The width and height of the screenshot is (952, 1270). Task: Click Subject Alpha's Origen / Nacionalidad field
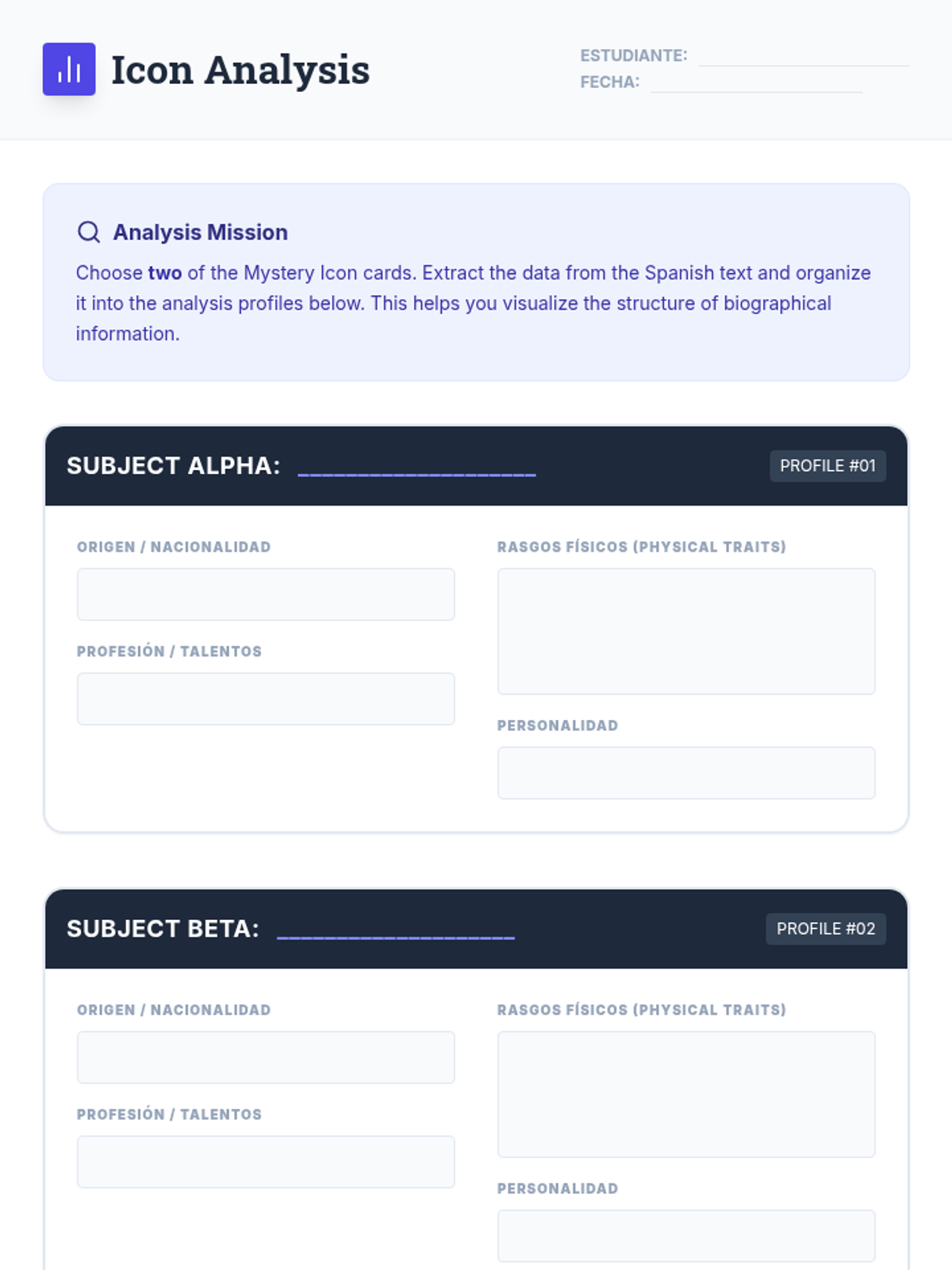(x=266, y=594)
